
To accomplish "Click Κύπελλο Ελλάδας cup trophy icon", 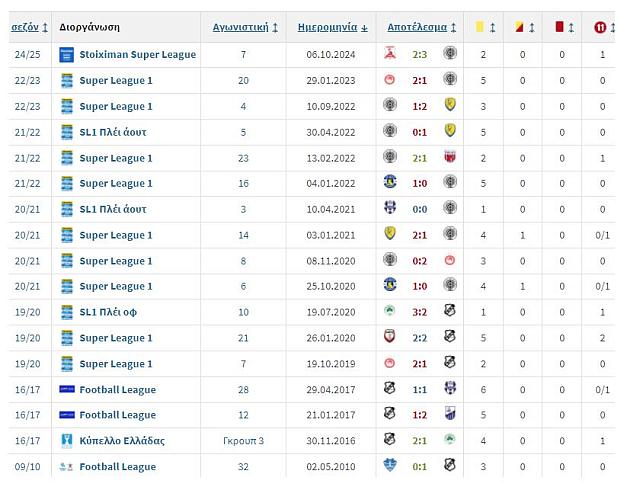I will tap(66, 441).
